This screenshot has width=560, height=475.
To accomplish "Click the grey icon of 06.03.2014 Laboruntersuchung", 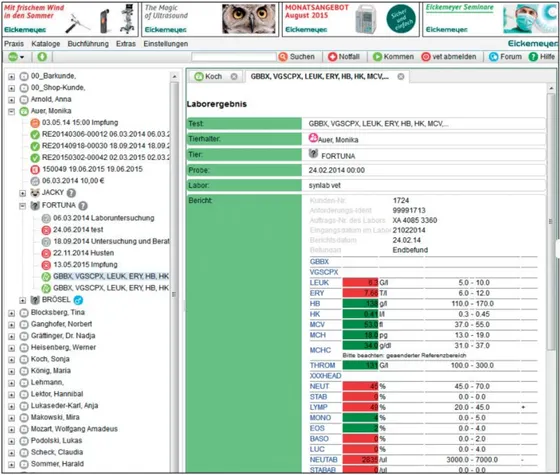I will (x=46, y=218).
